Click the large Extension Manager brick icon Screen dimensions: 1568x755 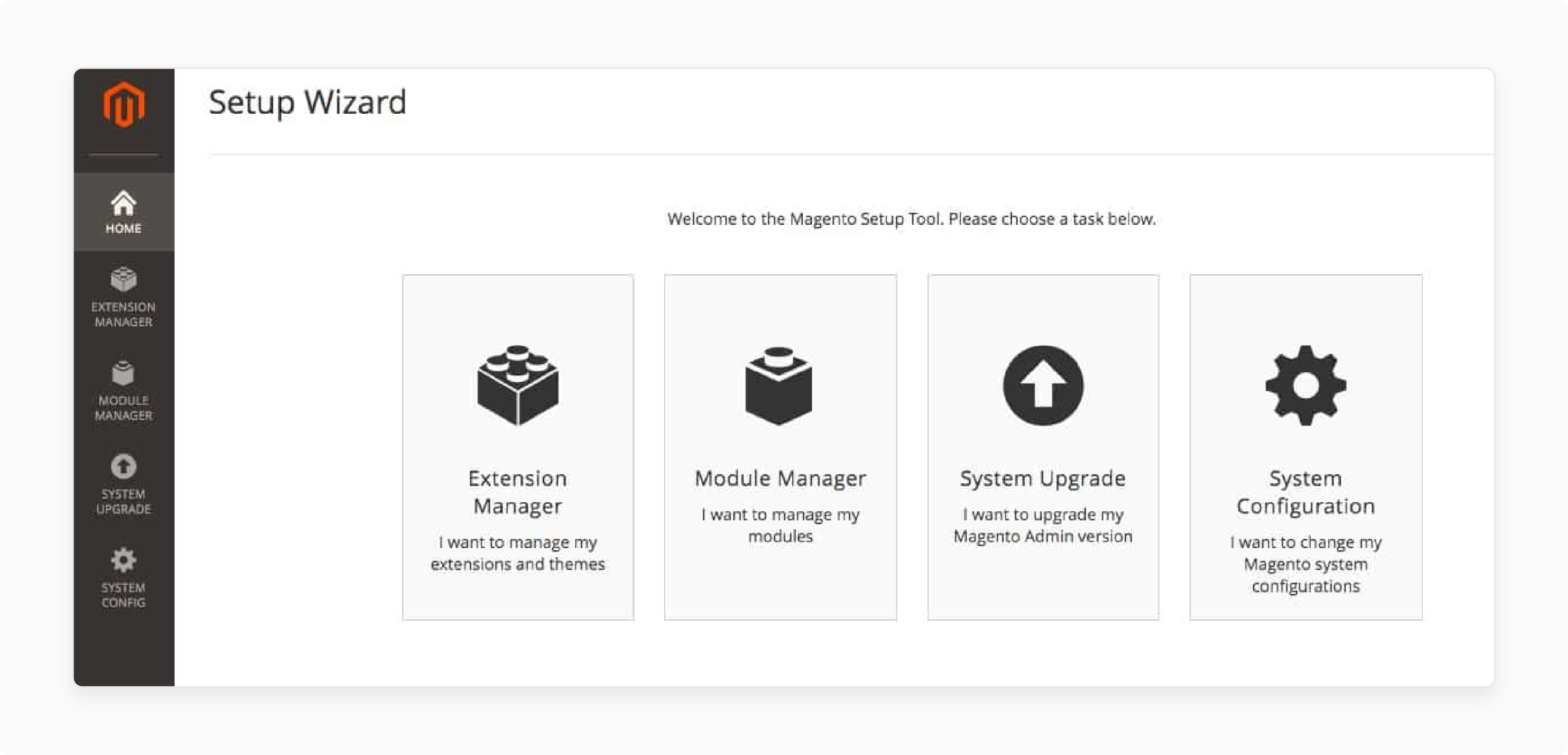tap(518, 385)
